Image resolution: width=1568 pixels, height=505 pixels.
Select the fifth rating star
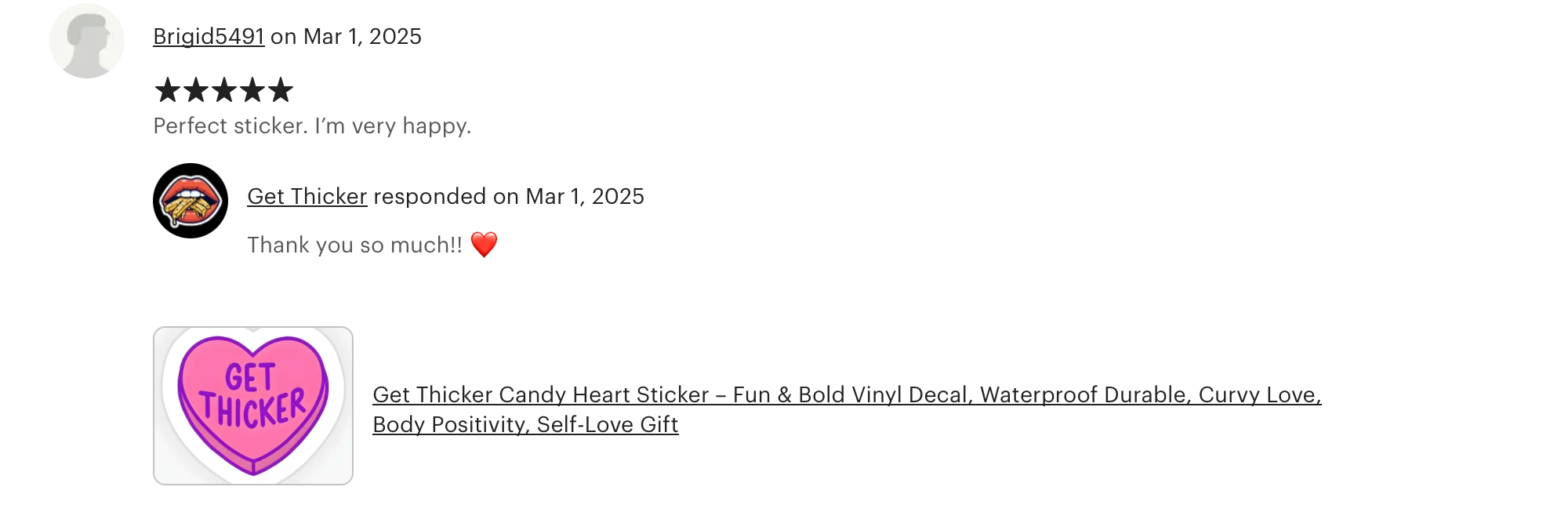click(281, 90)
